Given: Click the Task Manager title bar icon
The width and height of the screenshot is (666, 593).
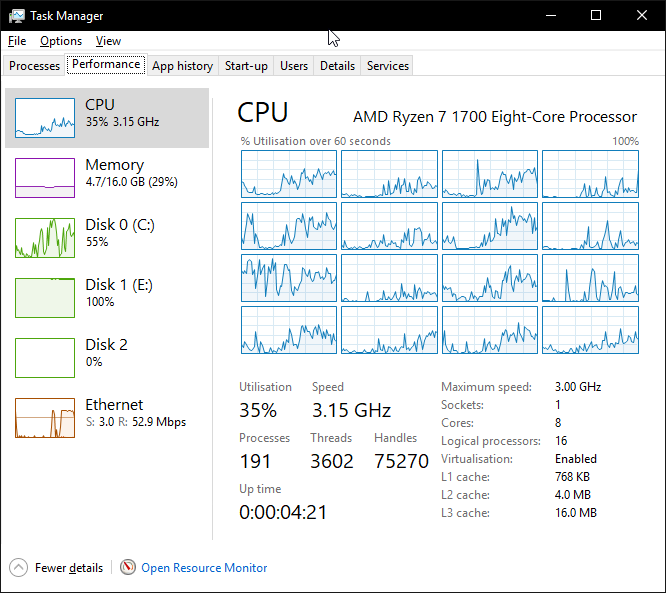Looking at the screenshot, I should click(x=17, y=16).
